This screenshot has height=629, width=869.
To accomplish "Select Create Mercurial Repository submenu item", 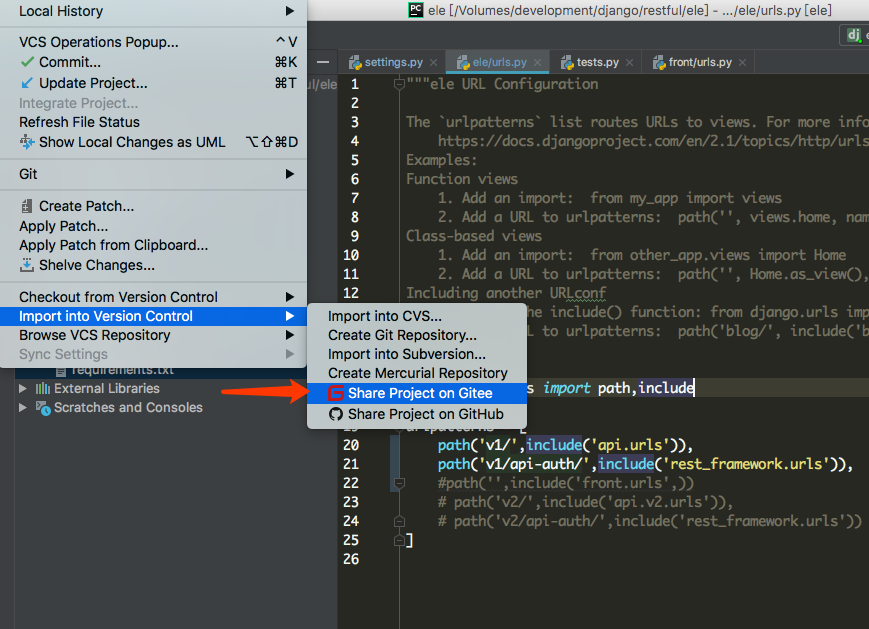I will tap(417, 373).
